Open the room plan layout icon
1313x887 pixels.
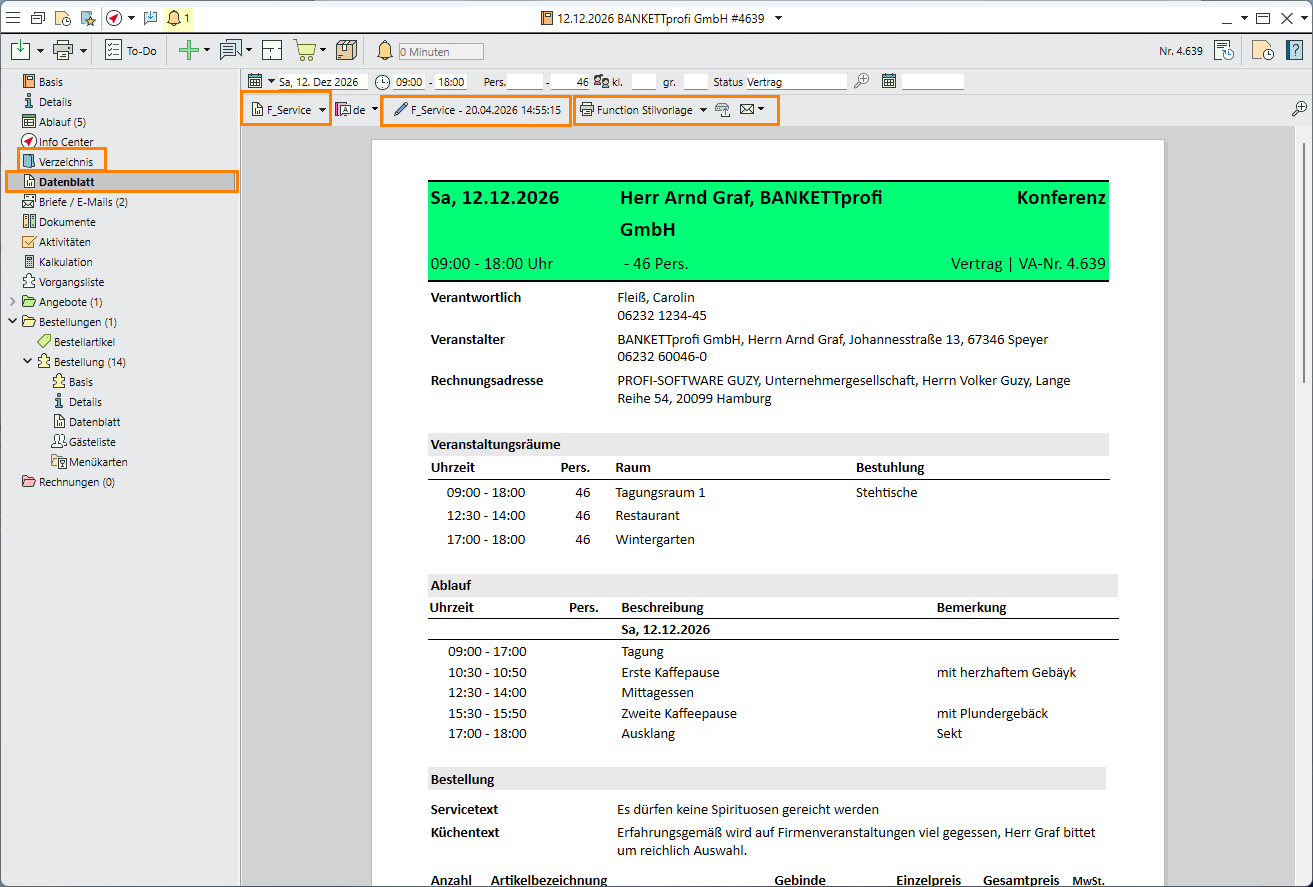(x=272, y=50)
